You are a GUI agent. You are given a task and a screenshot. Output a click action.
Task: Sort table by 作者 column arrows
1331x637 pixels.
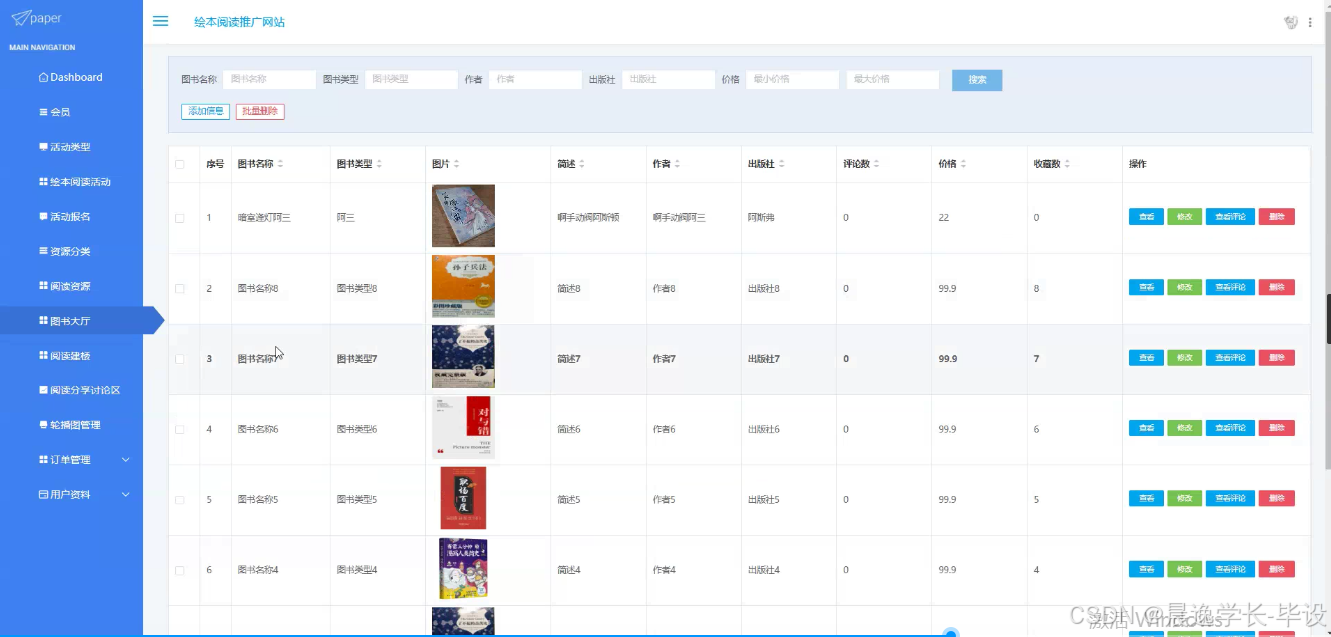677,164
